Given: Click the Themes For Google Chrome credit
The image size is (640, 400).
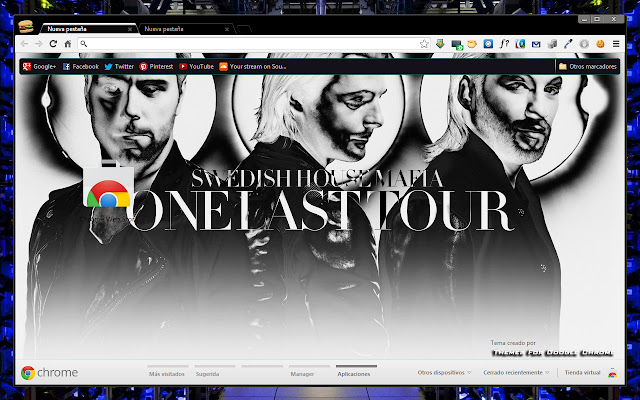Looking at the screenshot, I should click(553, 353).
